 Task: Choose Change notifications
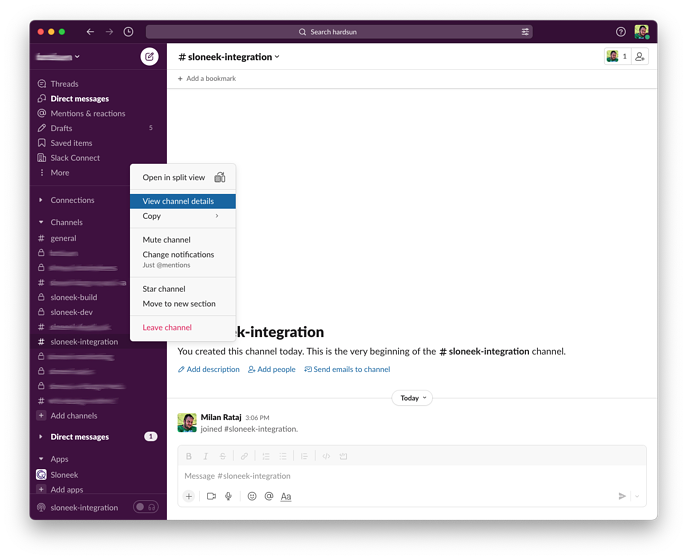click(x=183, y=259)
